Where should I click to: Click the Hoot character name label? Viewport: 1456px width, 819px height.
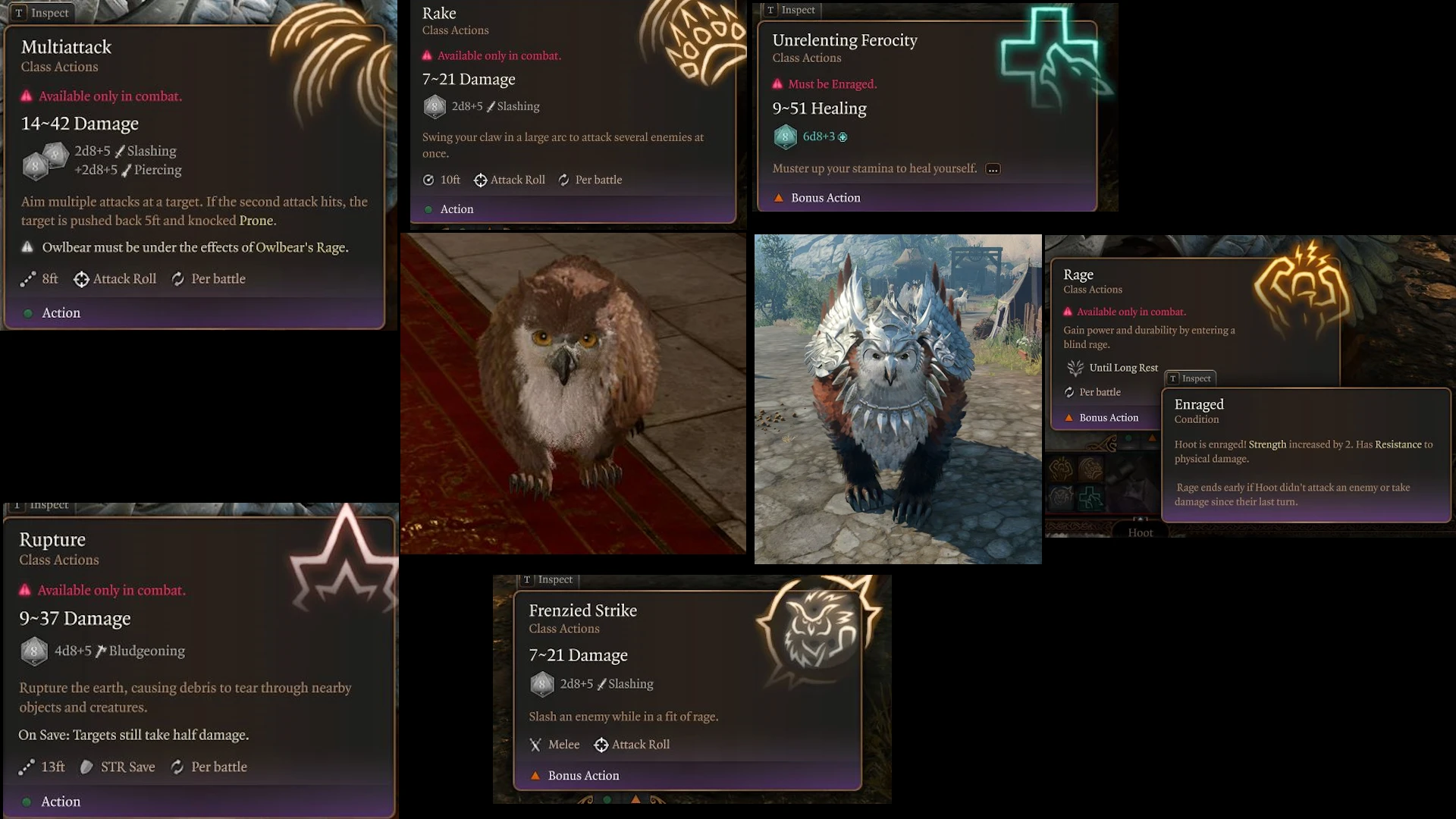pos(1140,532)
